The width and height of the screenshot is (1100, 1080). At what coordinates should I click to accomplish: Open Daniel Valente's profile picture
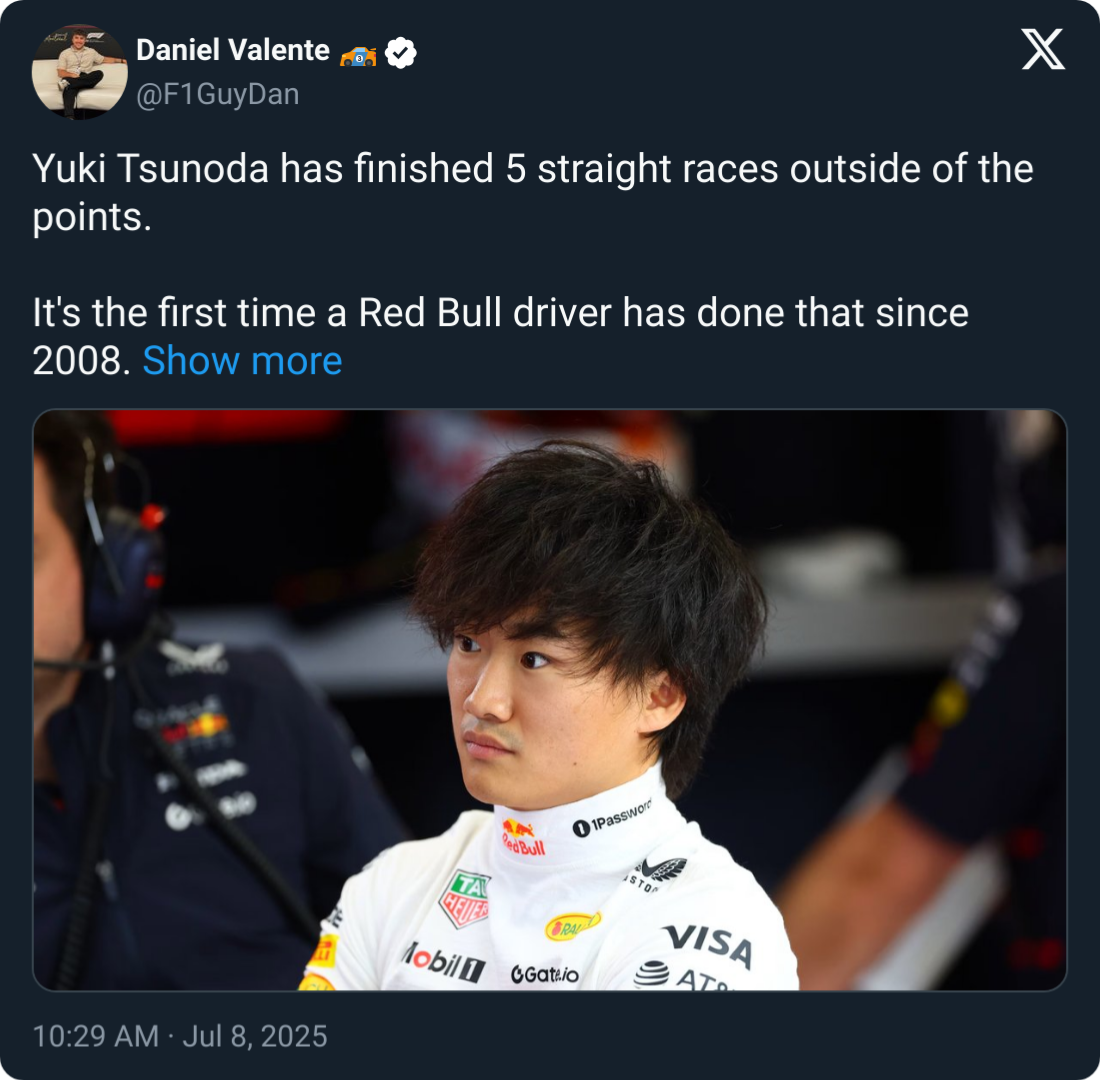(x=79, y=72)
